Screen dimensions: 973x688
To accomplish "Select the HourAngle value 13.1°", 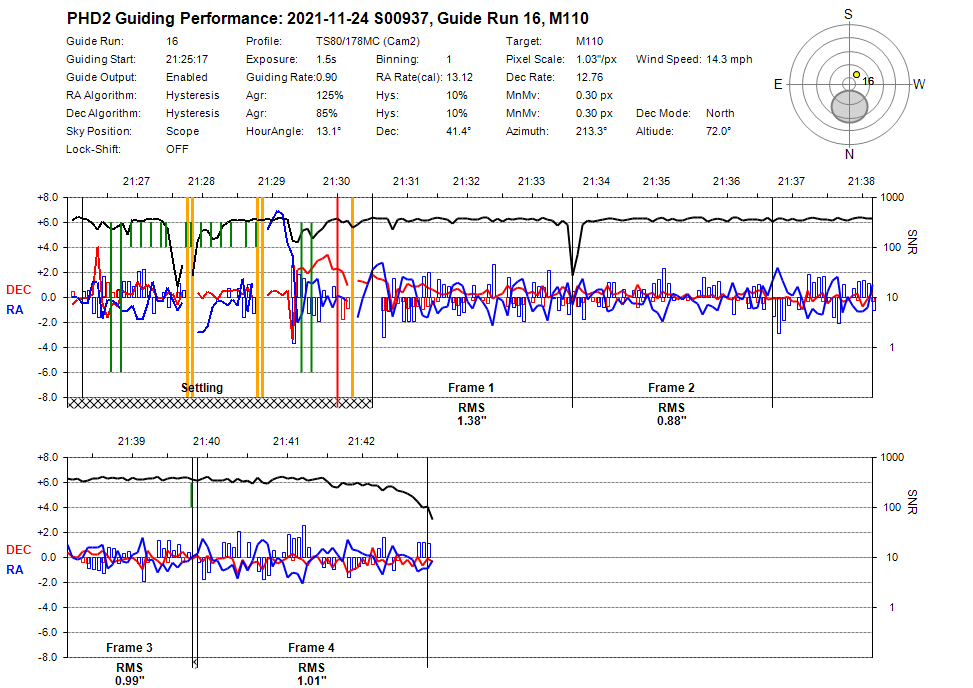I will (329, 132).
